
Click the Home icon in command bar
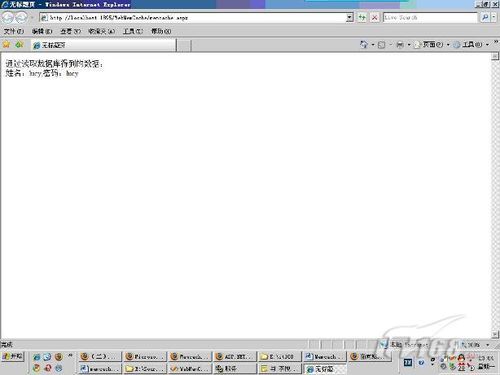pos(364,44)
